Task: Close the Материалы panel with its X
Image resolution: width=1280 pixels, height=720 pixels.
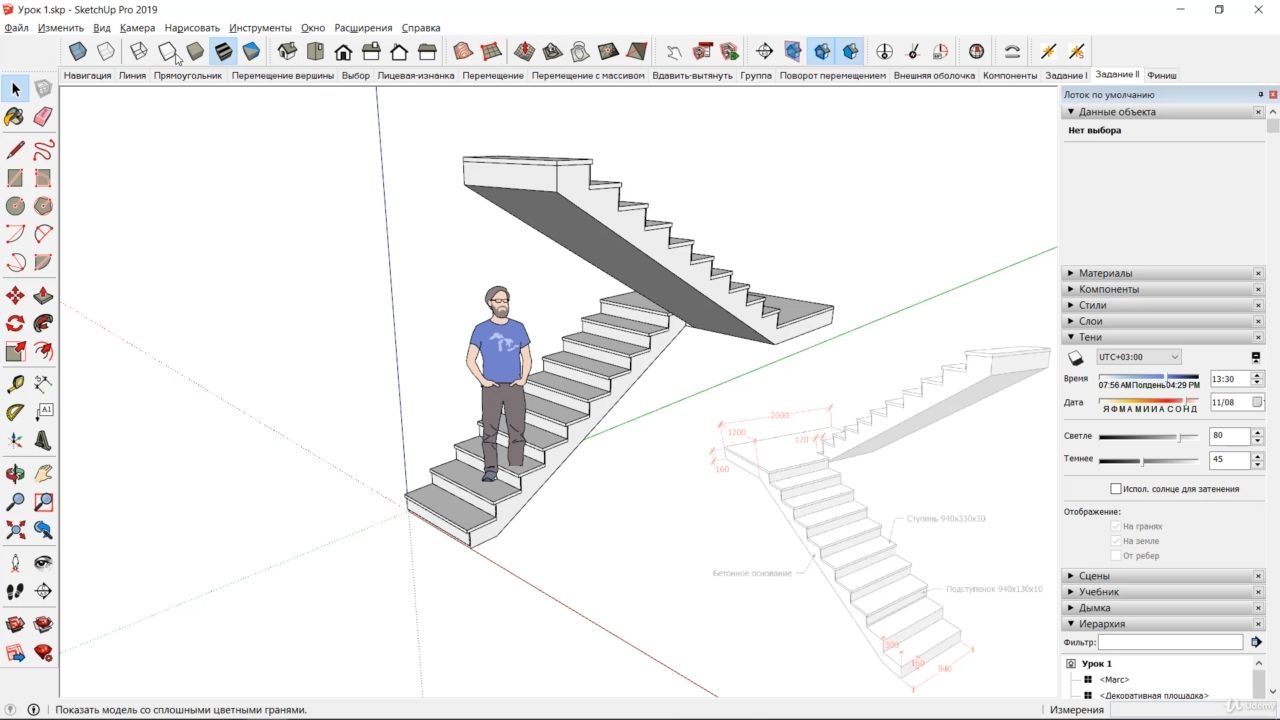Action: (1258, 273)
